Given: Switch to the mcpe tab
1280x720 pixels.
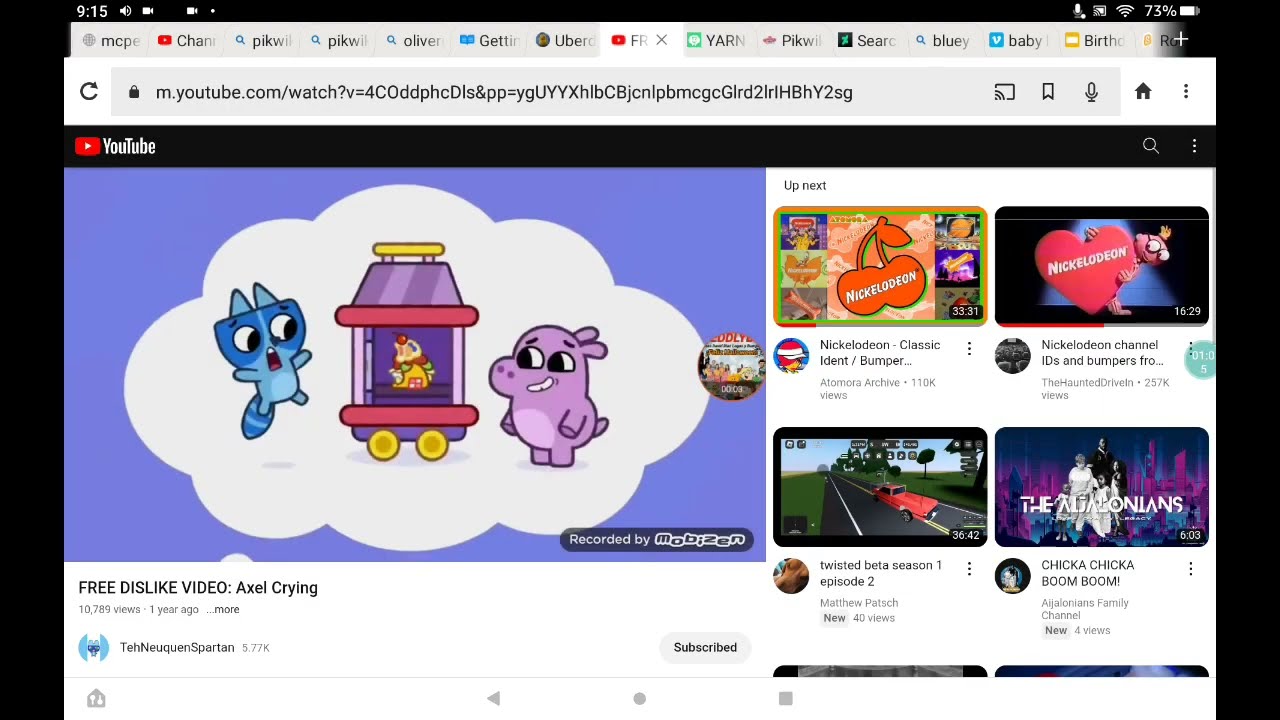Looking at the screenshot, I should (x=111, y=41).
